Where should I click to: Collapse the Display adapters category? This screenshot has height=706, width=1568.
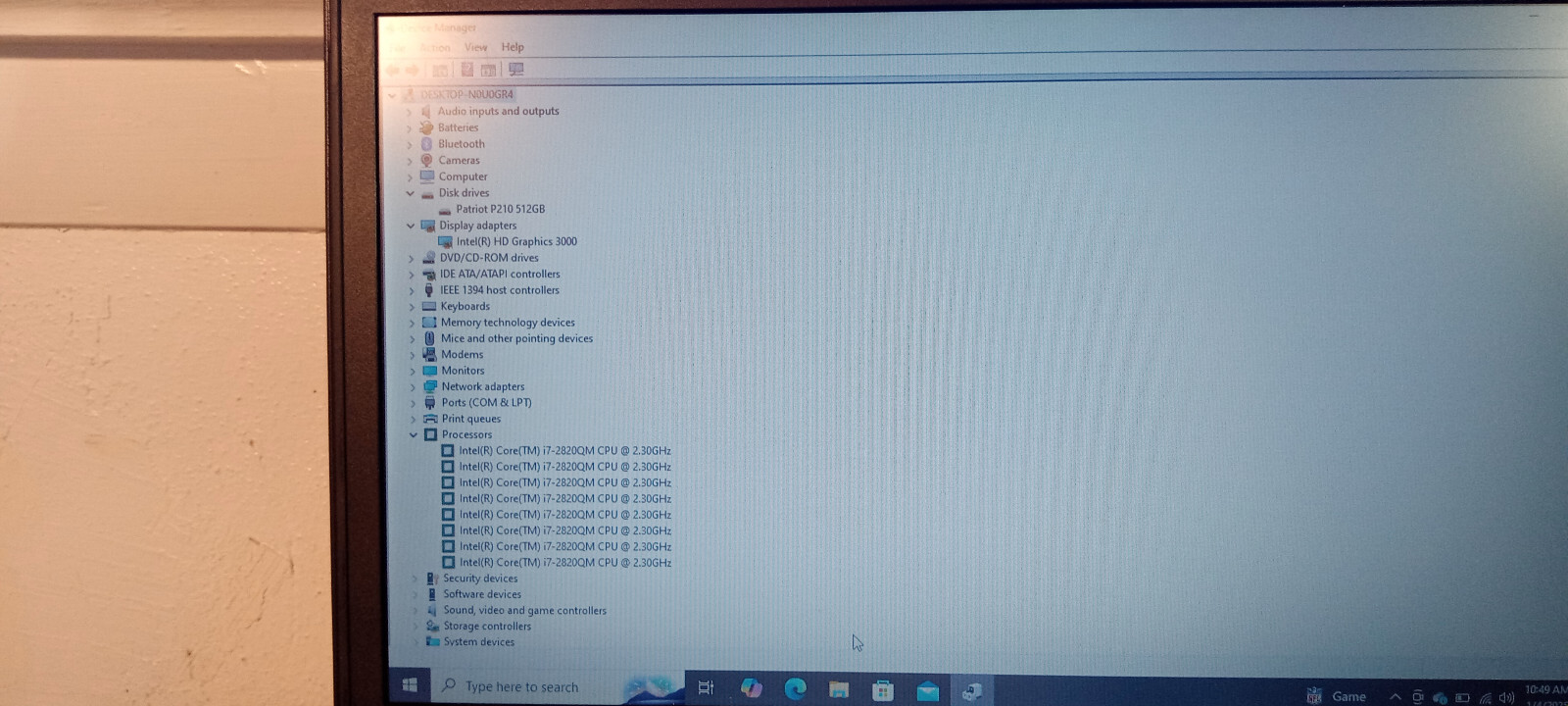tap(410, 226)
